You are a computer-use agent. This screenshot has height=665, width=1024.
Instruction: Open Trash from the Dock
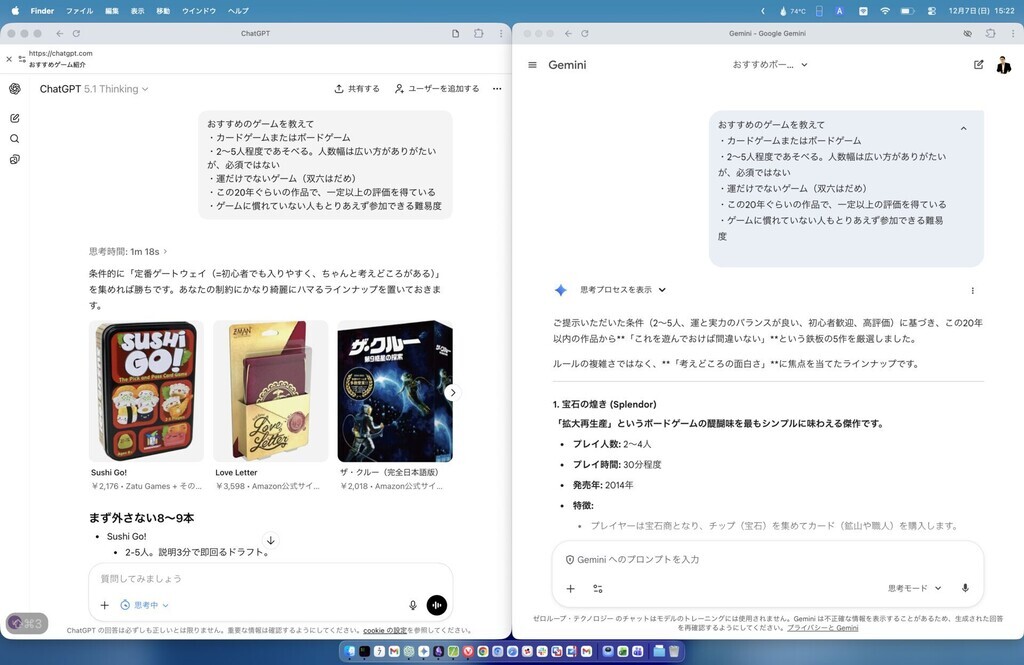pyautogui.click(x=674, y=651)
